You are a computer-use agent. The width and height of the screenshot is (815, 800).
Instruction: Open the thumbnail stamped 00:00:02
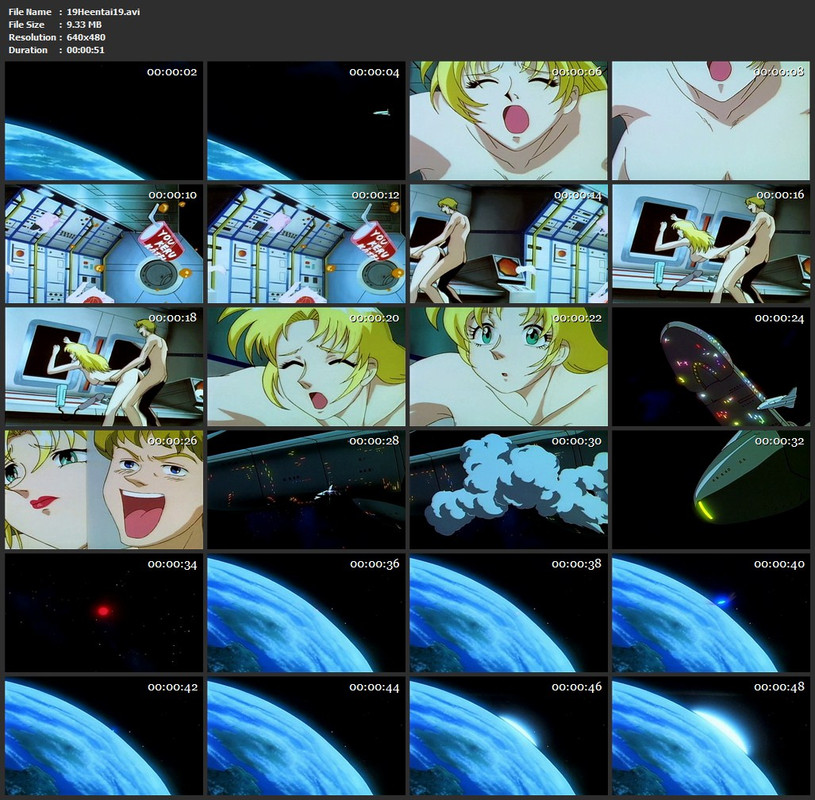coord(104,121)
